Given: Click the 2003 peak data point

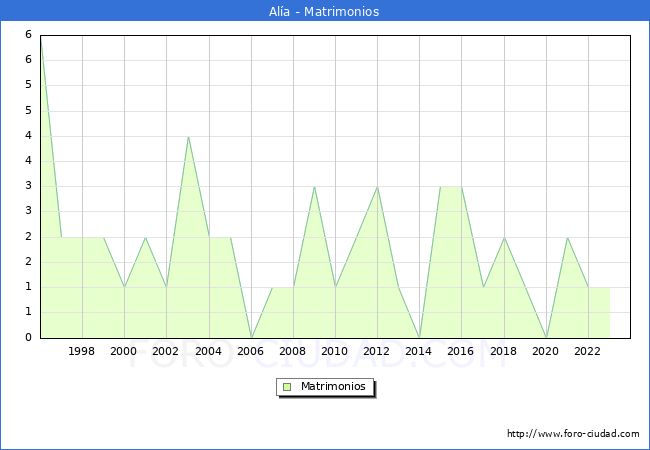Looking at the screenshot, I should [x=188, y=136].
